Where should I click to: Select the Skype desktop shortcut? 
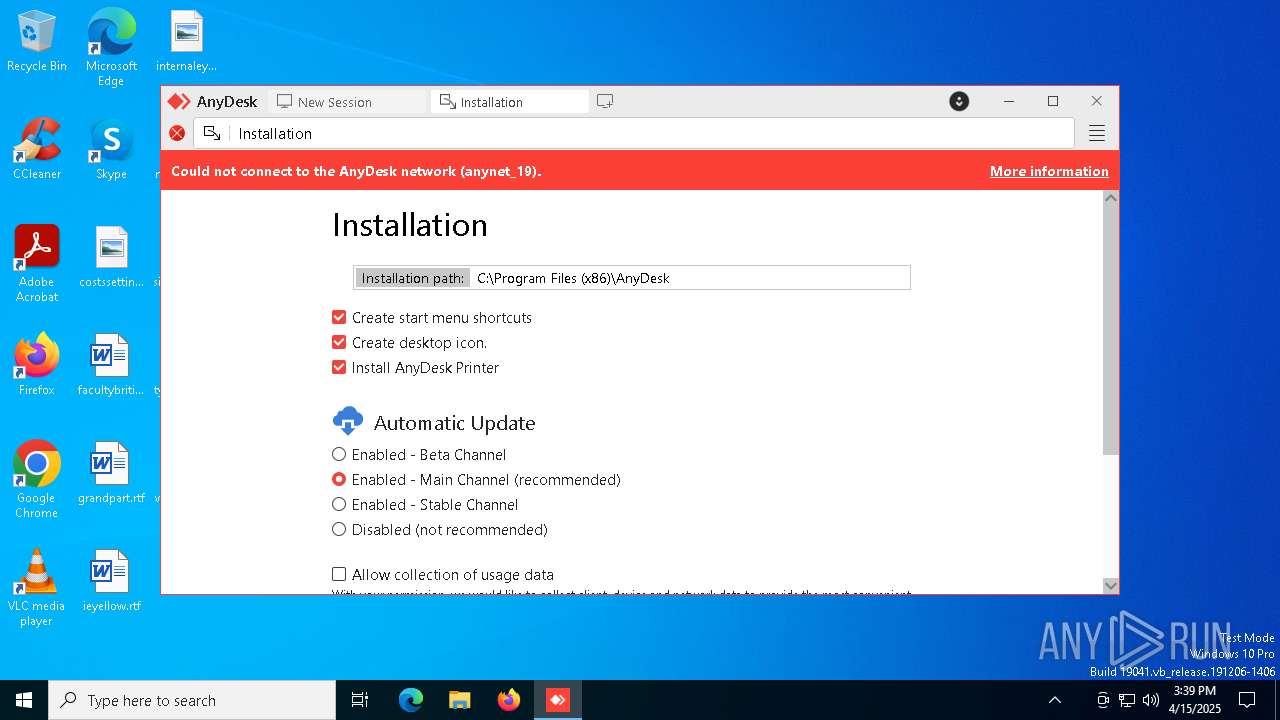[111, 149]
